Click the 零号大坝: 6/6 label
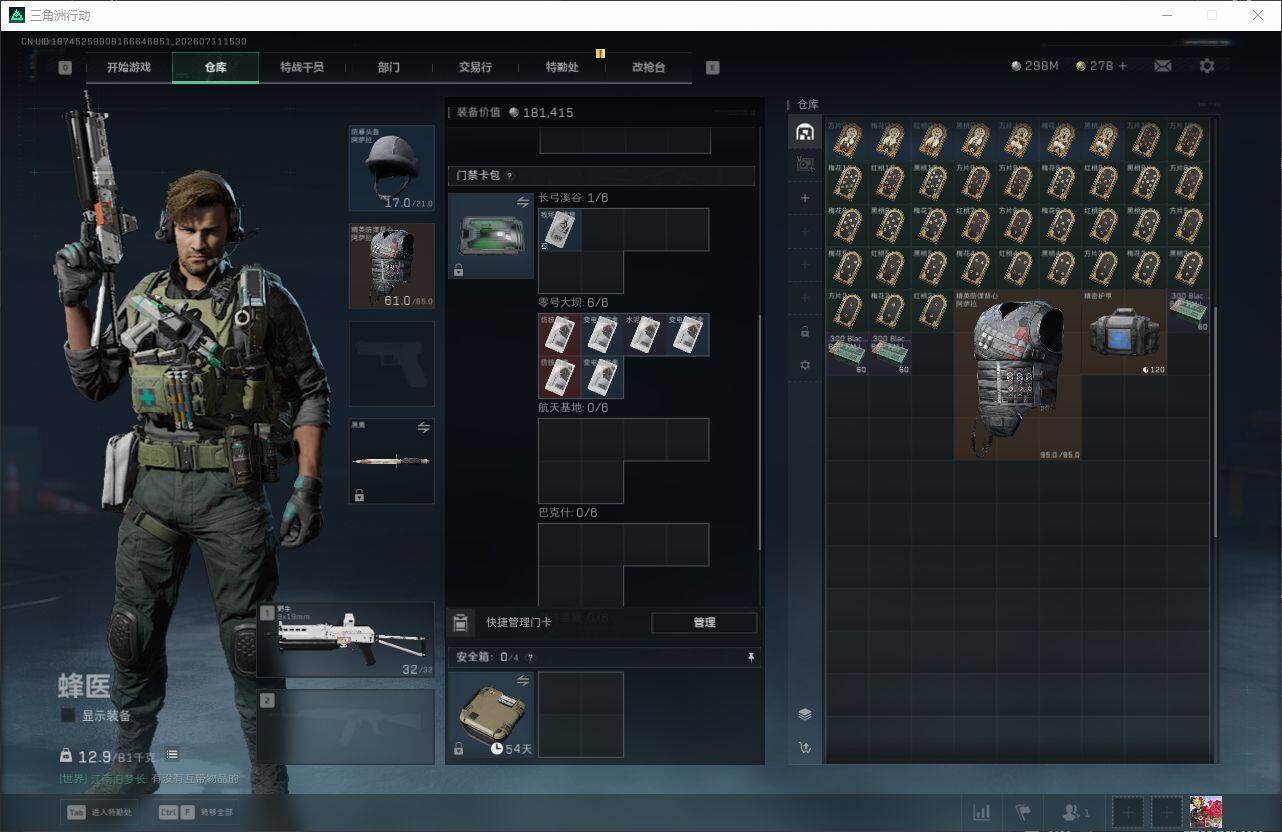Screen dimensions: 1282x832 pos(573,302)
